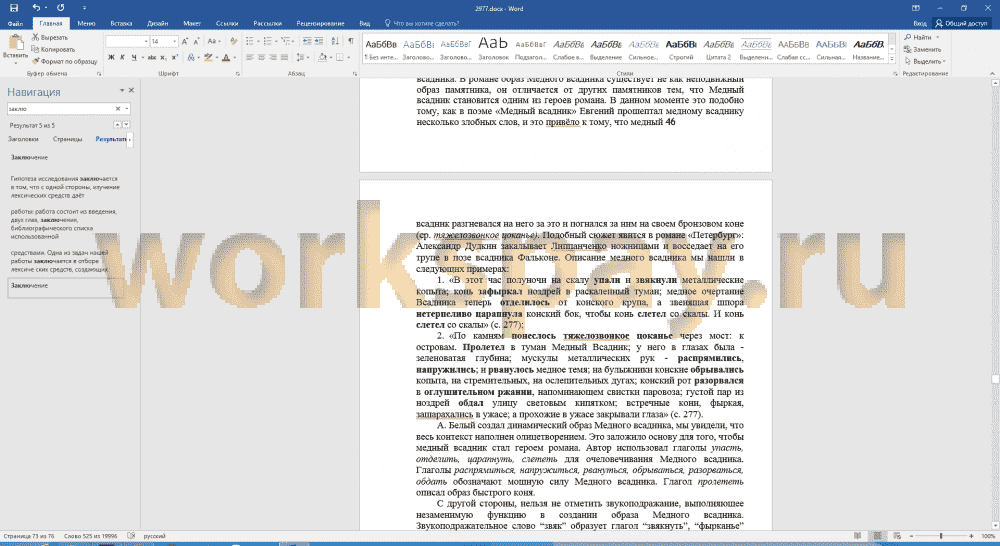The width and height of the screenshot is (1000, 546).
Task: Switch to the Вставка ribbon tab
Action: point(121,24)
